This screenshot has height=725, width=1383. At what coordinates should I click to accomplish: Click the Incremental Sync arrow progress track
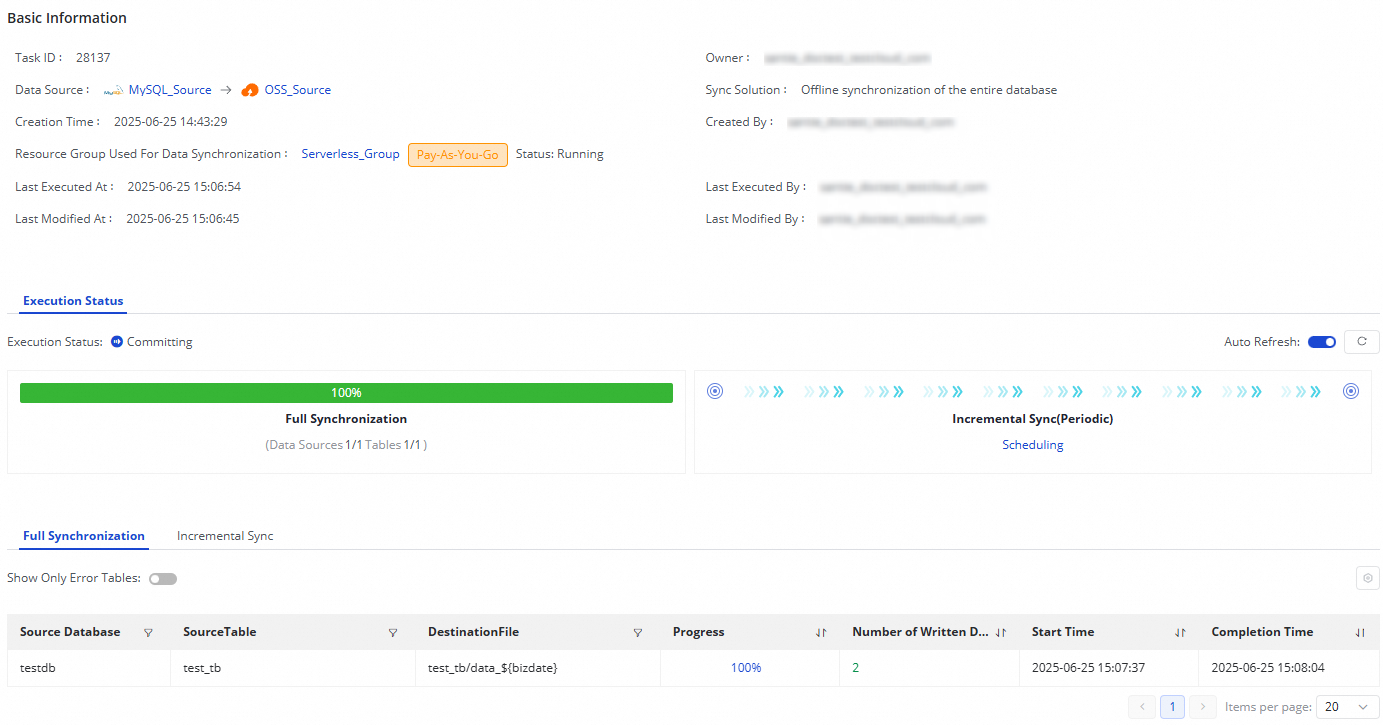(x=1033, y=392)
